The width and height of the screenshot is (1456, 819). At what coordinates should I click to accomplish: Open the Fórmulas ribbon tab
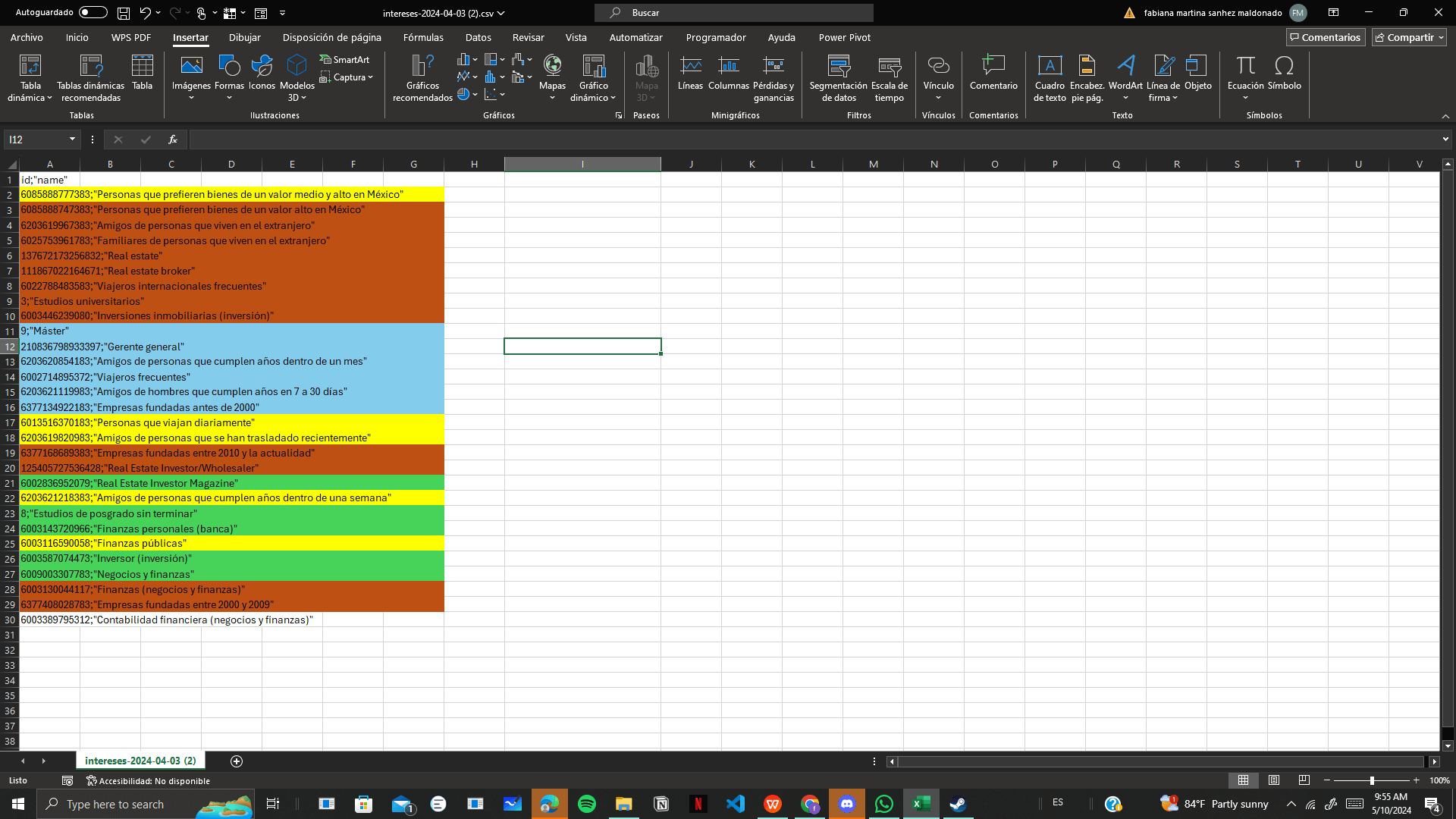click(x=423, y=37)
